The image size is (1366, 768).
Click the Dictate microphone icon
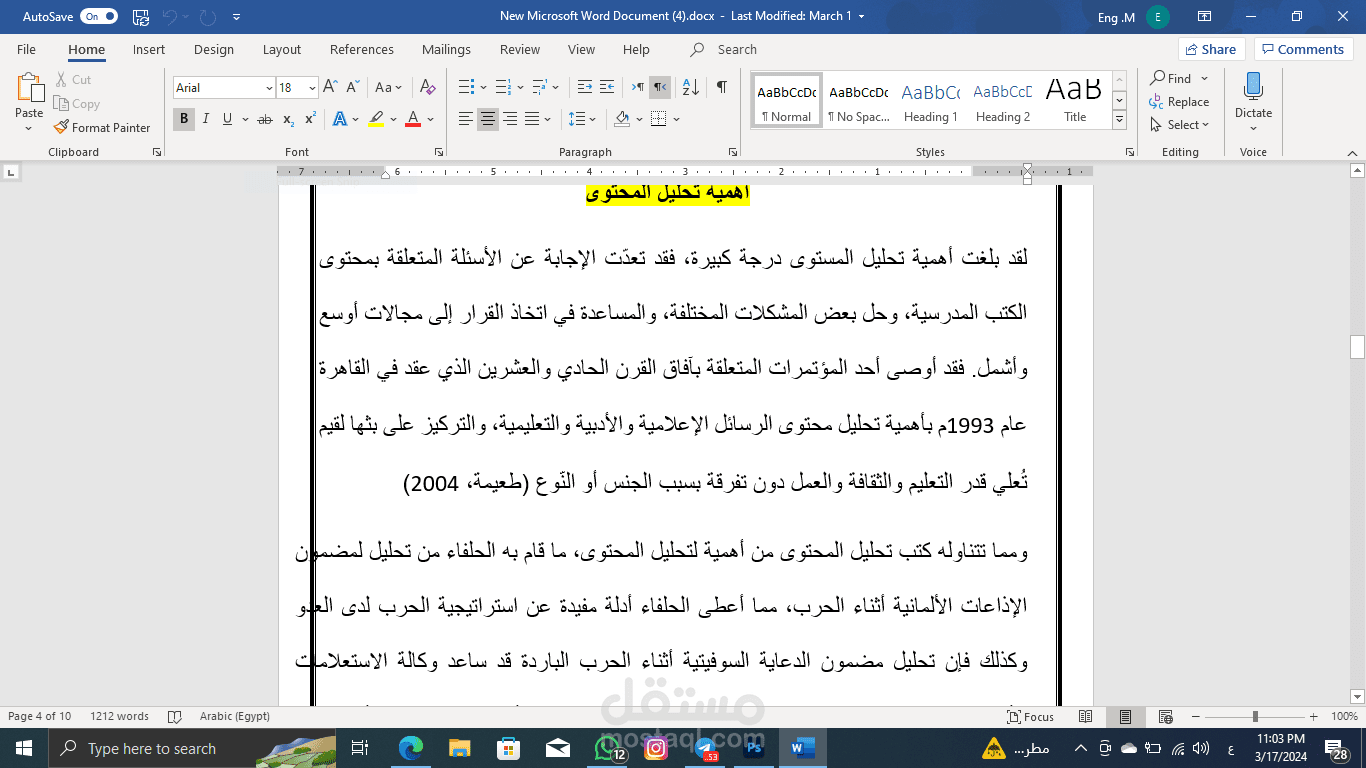tap(1253, 88)
